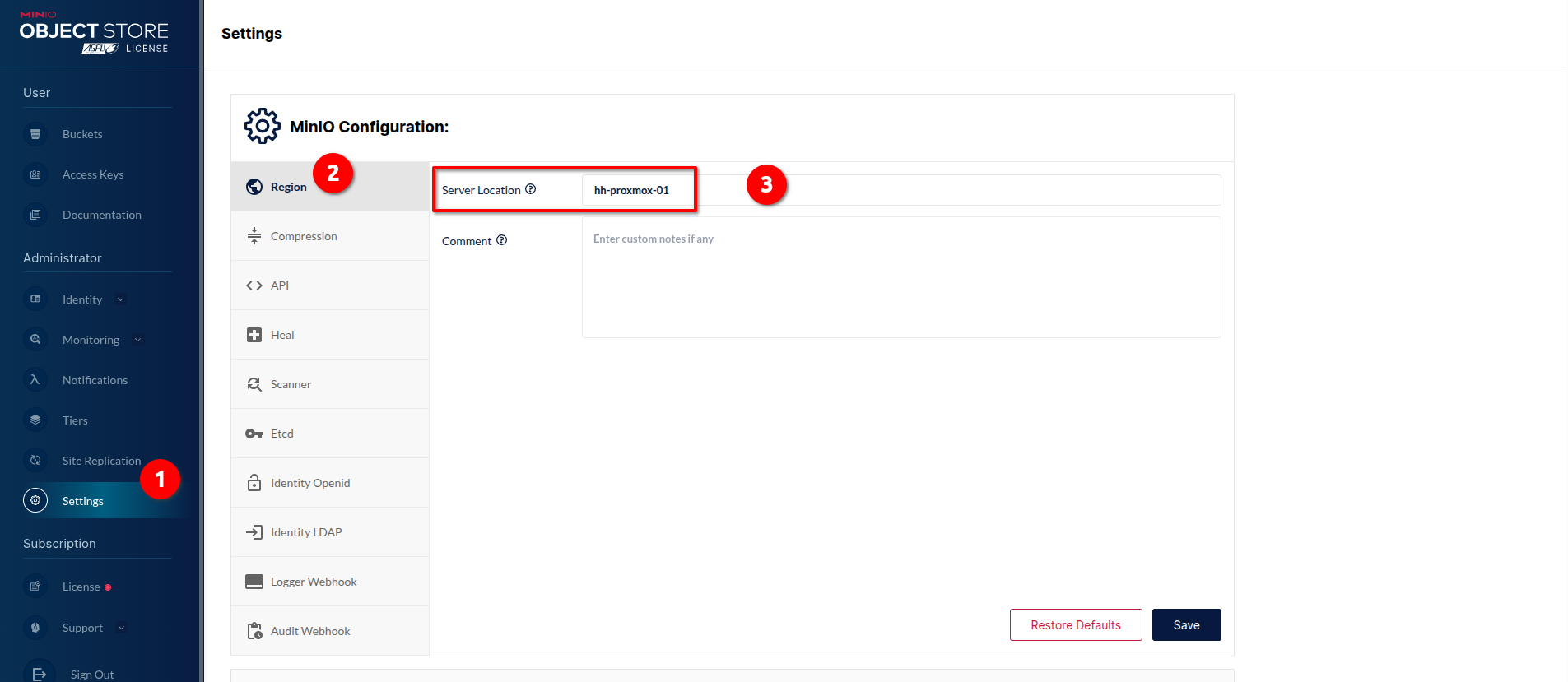This screenshot has width=1568, height=682.
Task: Click the Site Replication sync icon
Action: click(x=35, y=461)
